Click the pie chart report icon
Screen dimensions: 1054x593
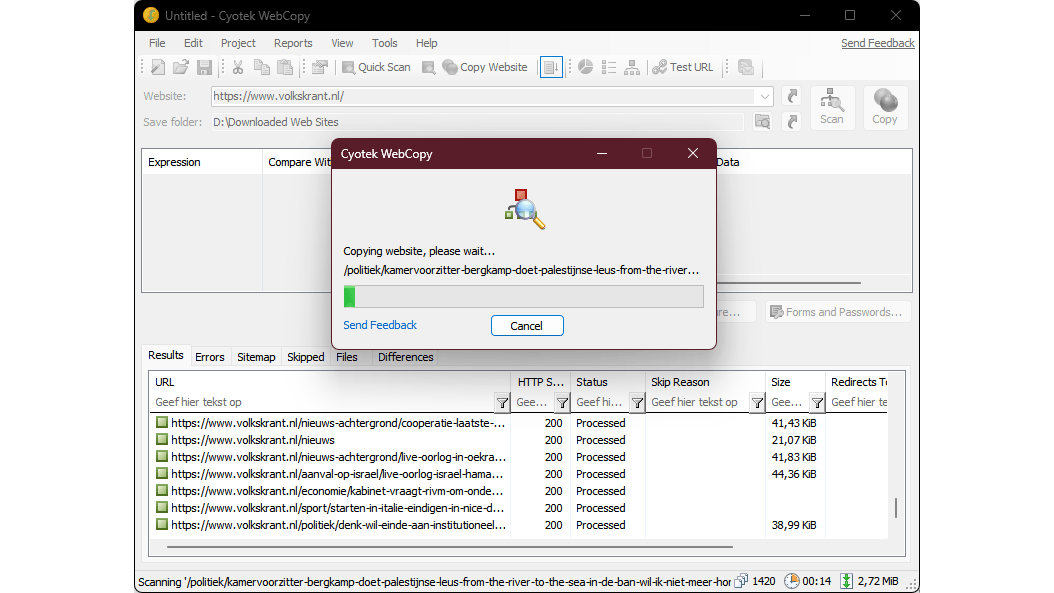[585, 67]
